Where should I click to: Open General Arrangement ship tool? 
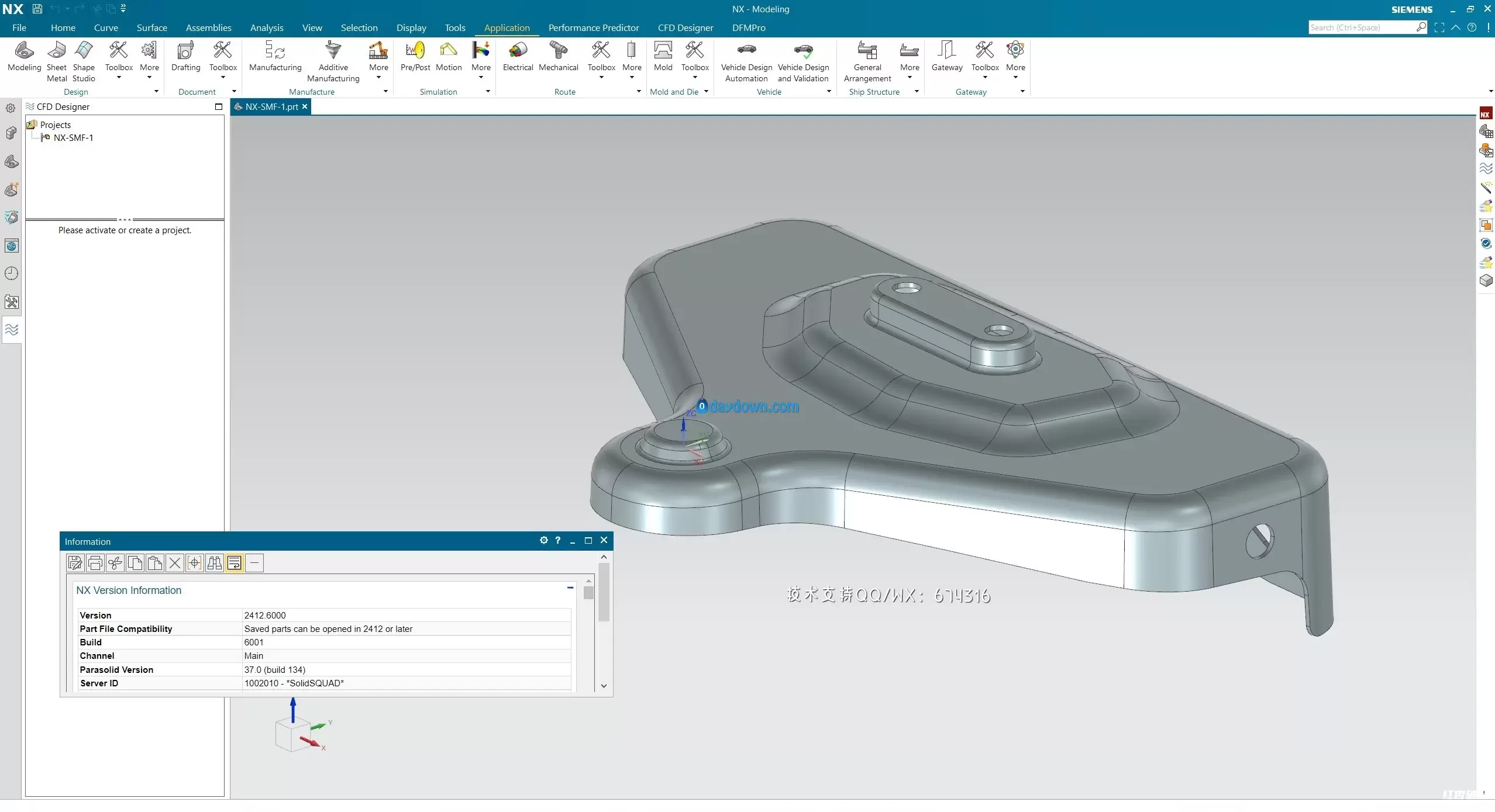(867, 62)
